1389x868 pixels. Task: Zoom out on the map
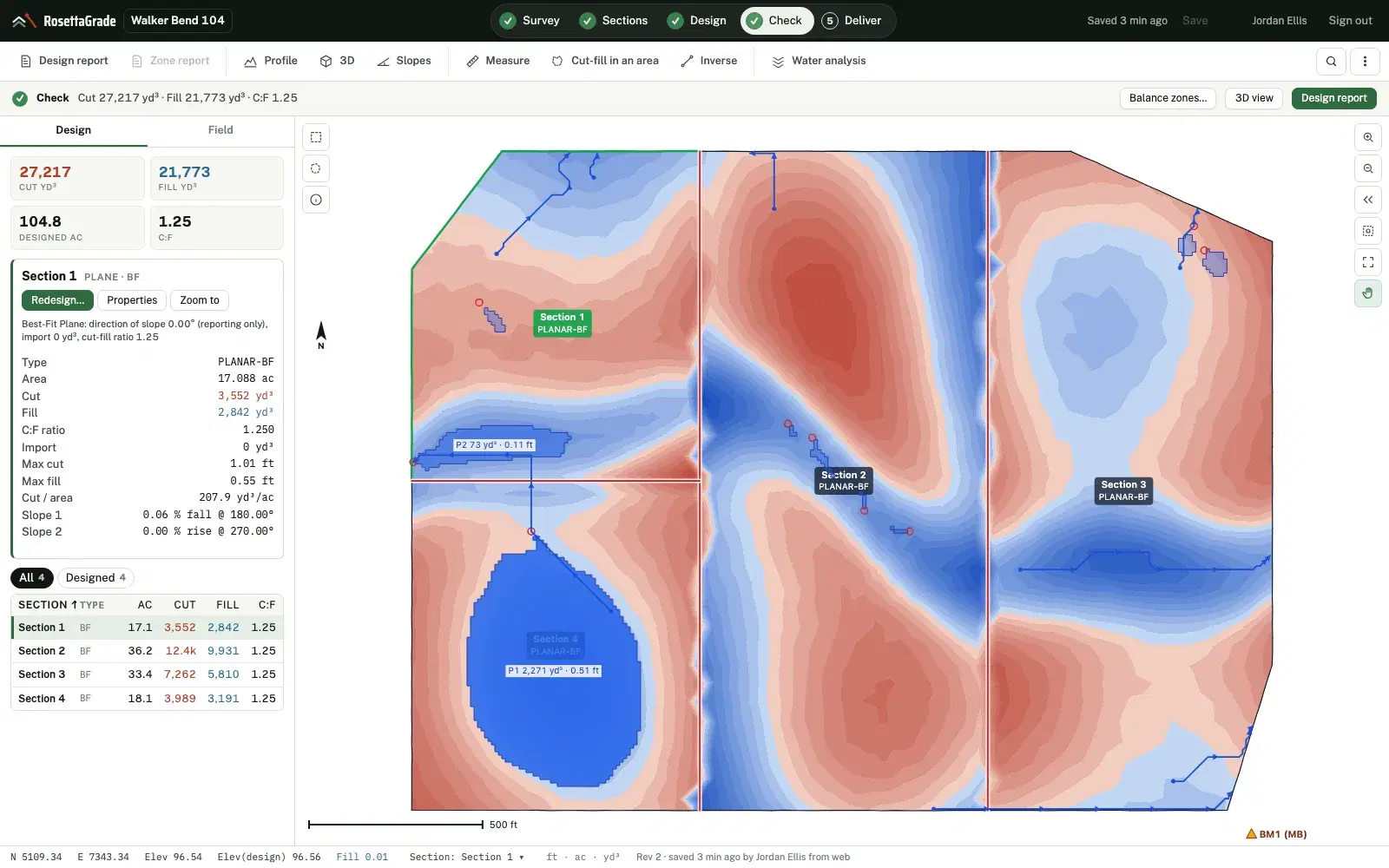[1368, 168]
